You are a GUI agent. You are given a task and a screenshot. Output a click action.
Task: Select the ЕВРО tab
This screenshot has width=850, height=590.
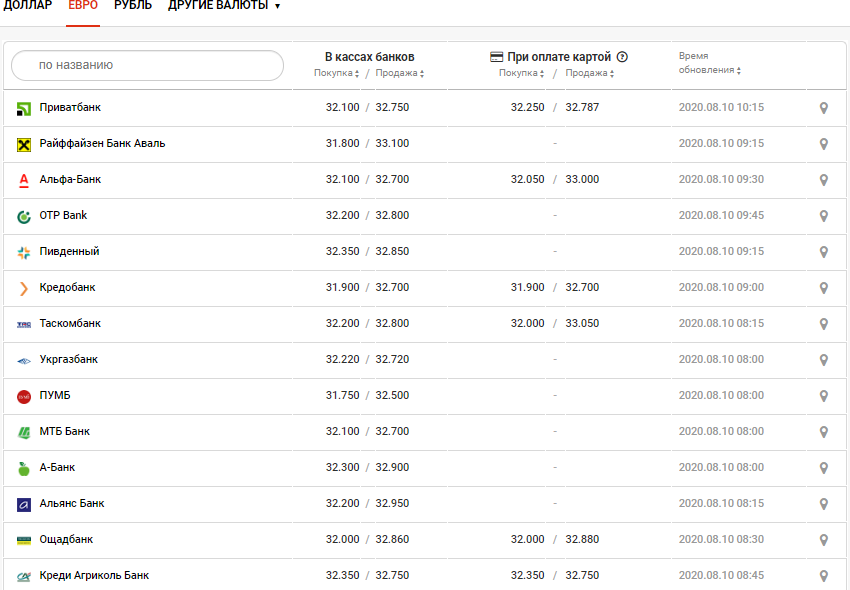[x=83, y=6]
